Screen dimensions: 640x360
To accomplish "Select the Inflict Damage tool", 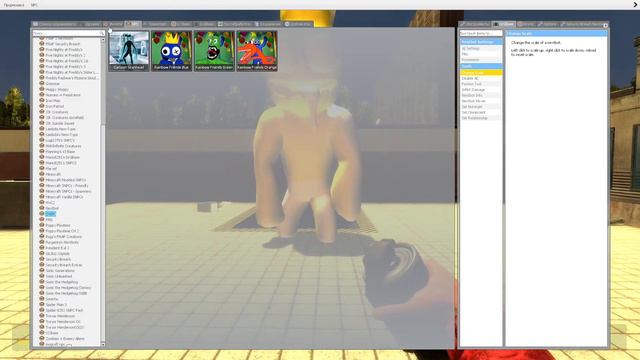I will click(x=481, y=90).
